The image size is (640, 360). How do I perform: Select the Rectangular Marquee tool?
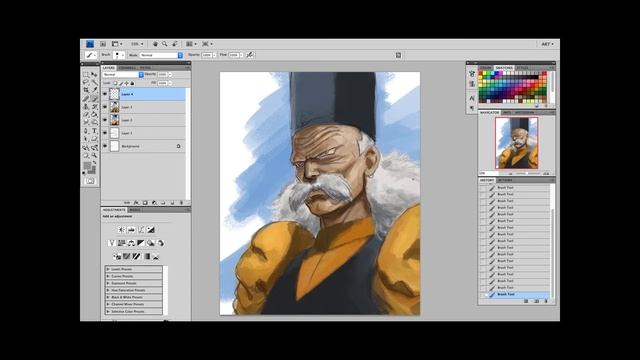point(86,75)
